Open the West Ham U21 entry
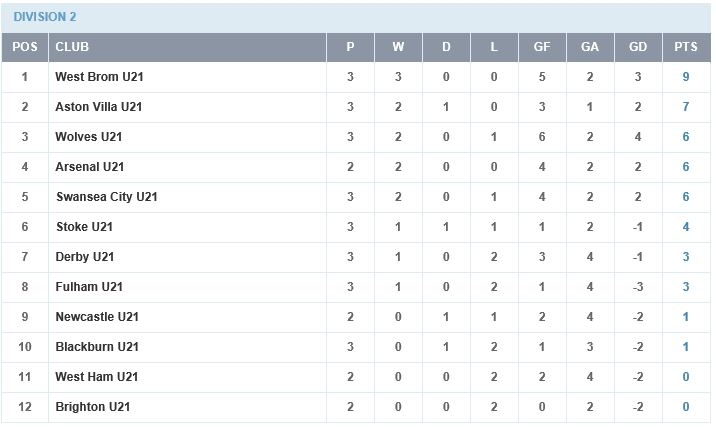The width and height of the screenshot is (716, 427). [x=97, y=377]
